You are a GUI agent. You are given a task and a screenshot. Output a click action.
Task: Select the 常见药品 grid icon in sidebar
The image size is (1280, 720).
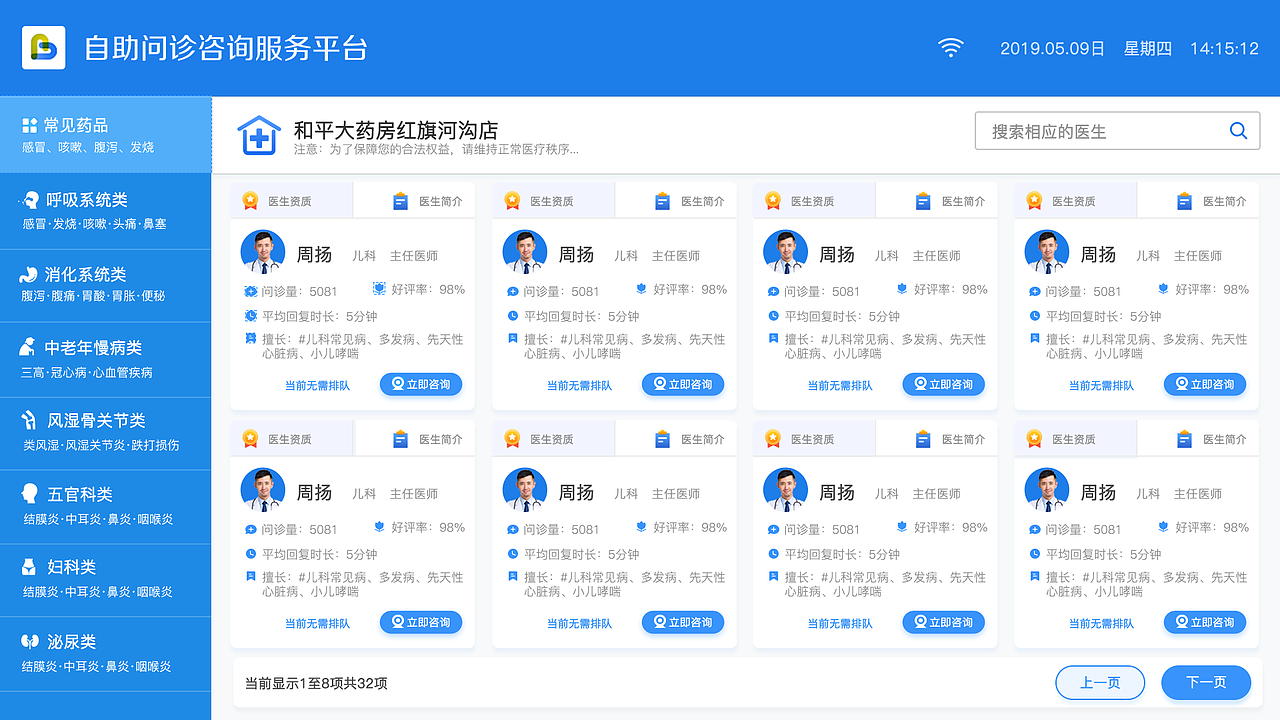pos(28,125)
